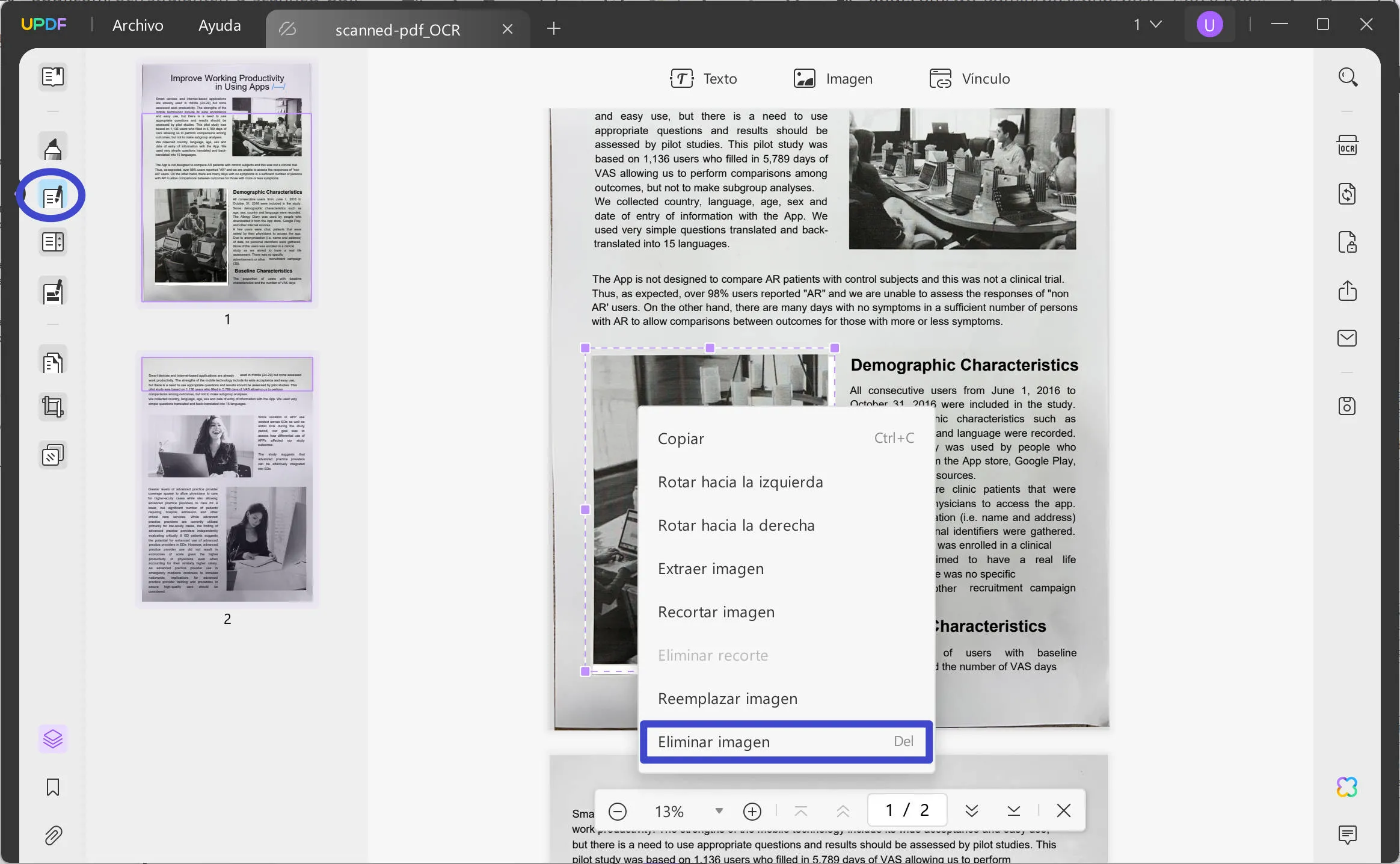The width and height of the screenshot is (1400, 864).
Task: Expand the 13% zoom level dropdown
Action: pyautogui.click(x=719, y=811)
